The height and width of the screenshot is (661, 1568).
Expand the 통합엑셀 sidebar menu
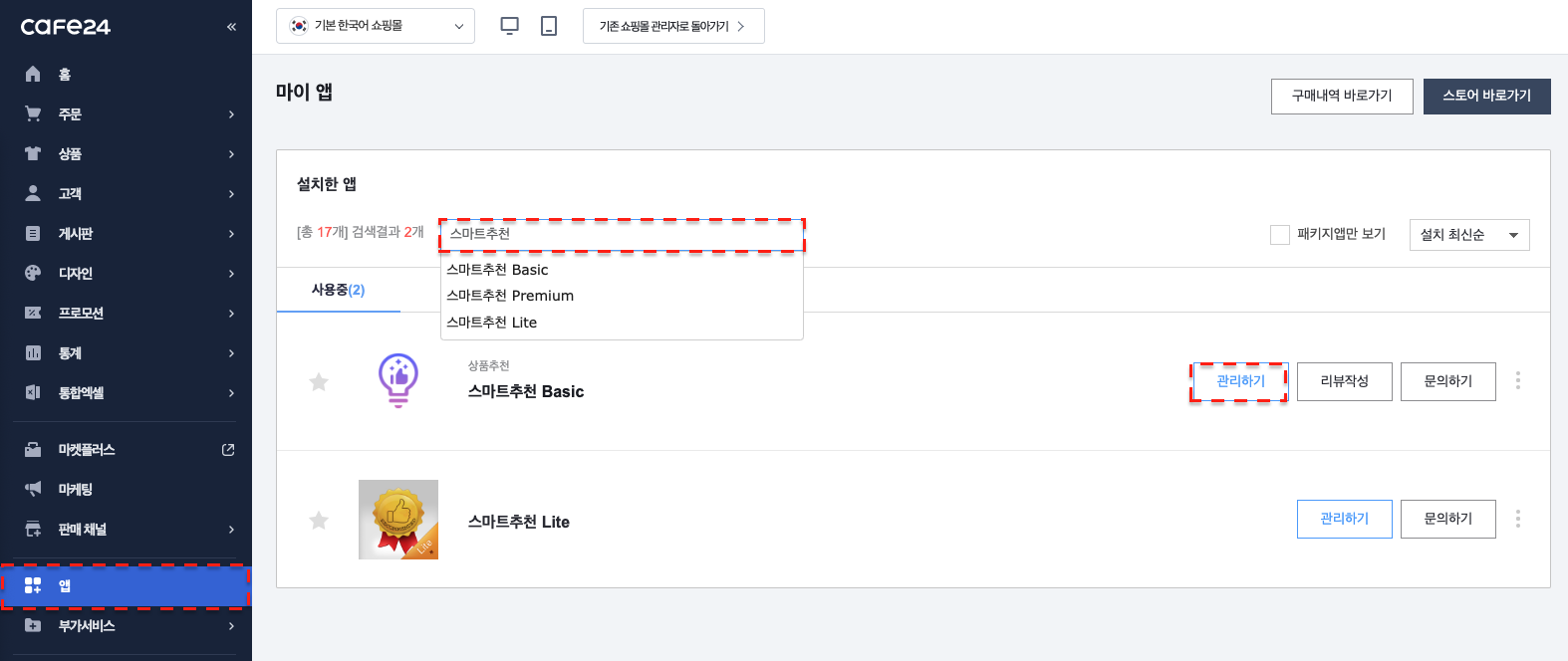click(x=231, y=393)
